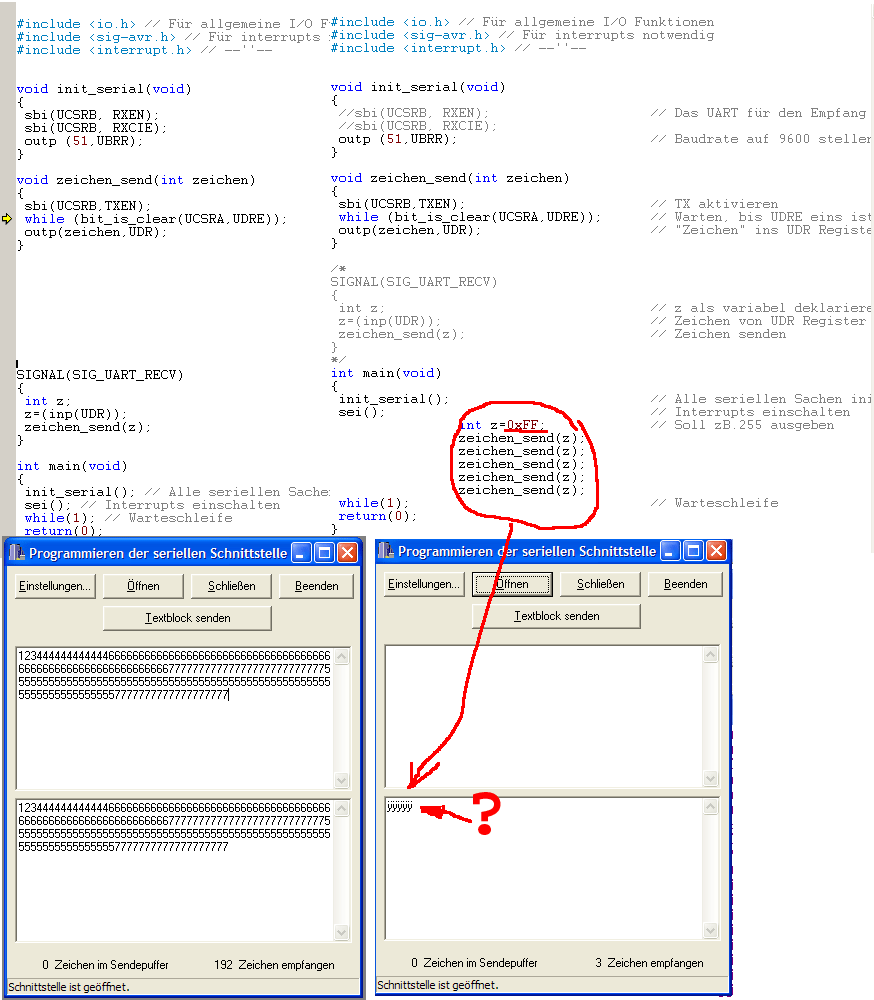
Task: Click the received ÿÿÿÿÿ text in right window
Action: (x=400, y=807)
